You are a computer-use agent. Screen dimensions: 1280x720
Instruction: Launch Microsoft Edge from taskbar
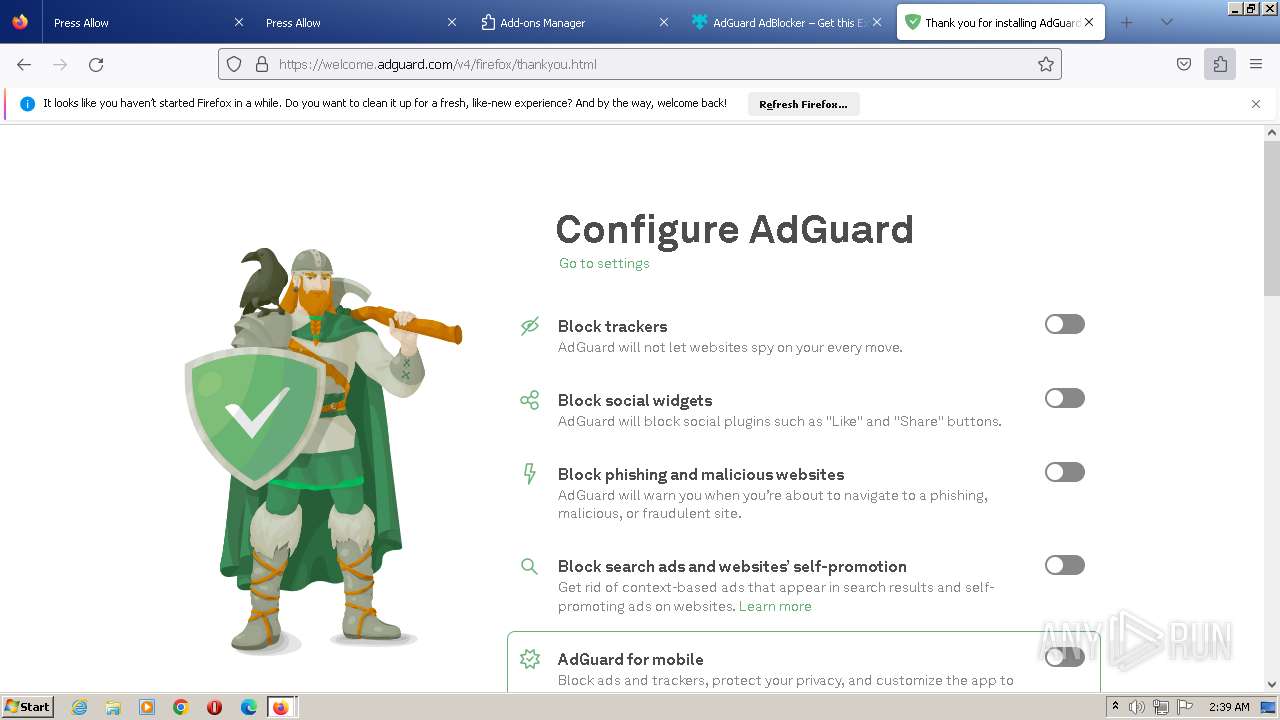249,707
